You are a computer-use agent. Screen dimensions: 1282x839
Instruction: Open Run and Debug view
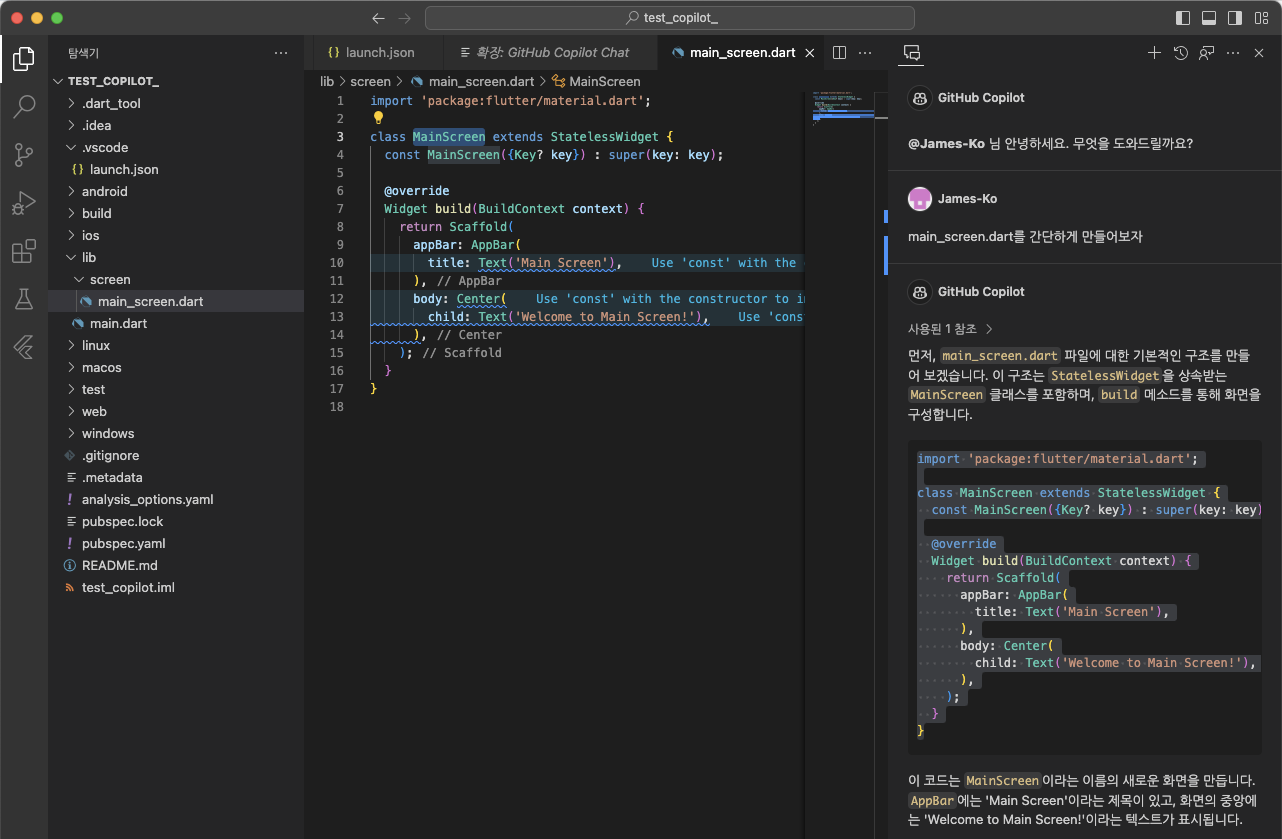click(24, 203)
